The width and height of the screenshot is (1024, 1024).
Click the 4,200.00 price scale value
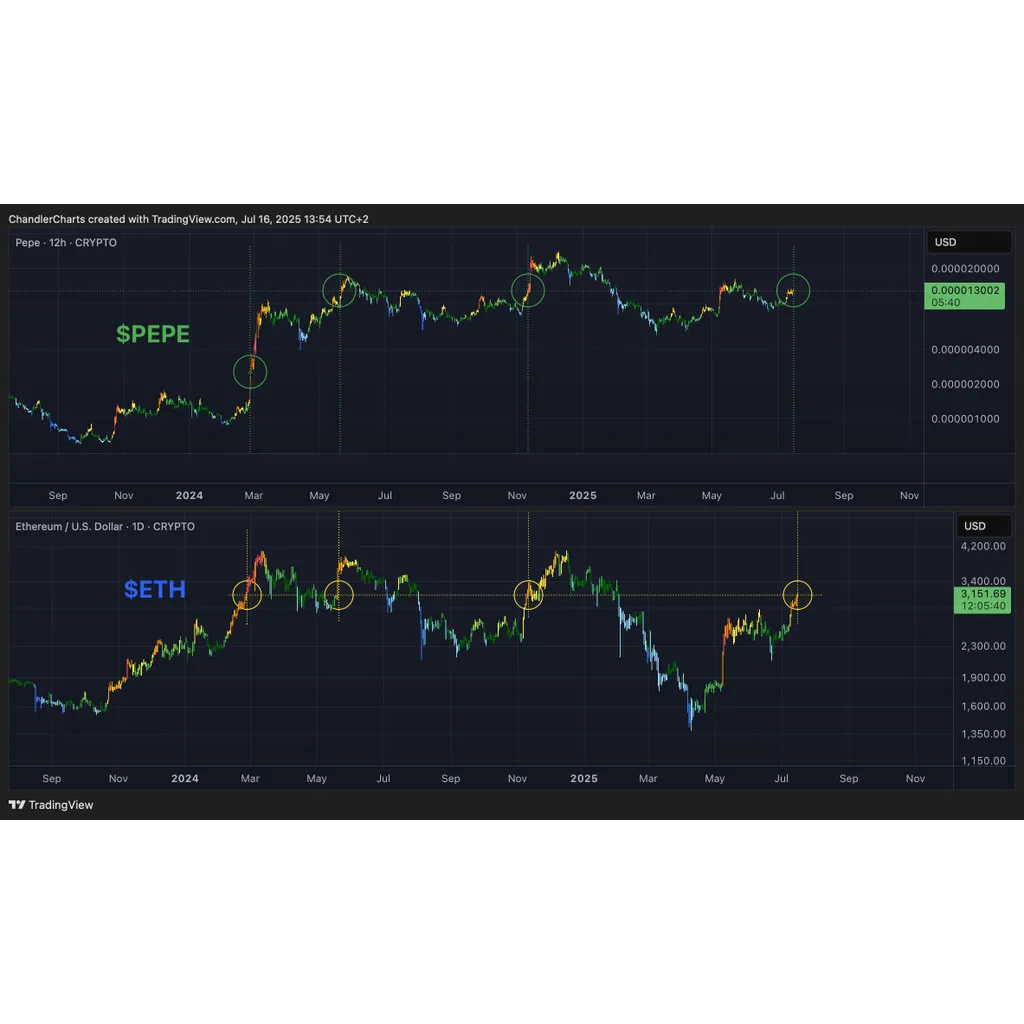[x=983, y=546]
